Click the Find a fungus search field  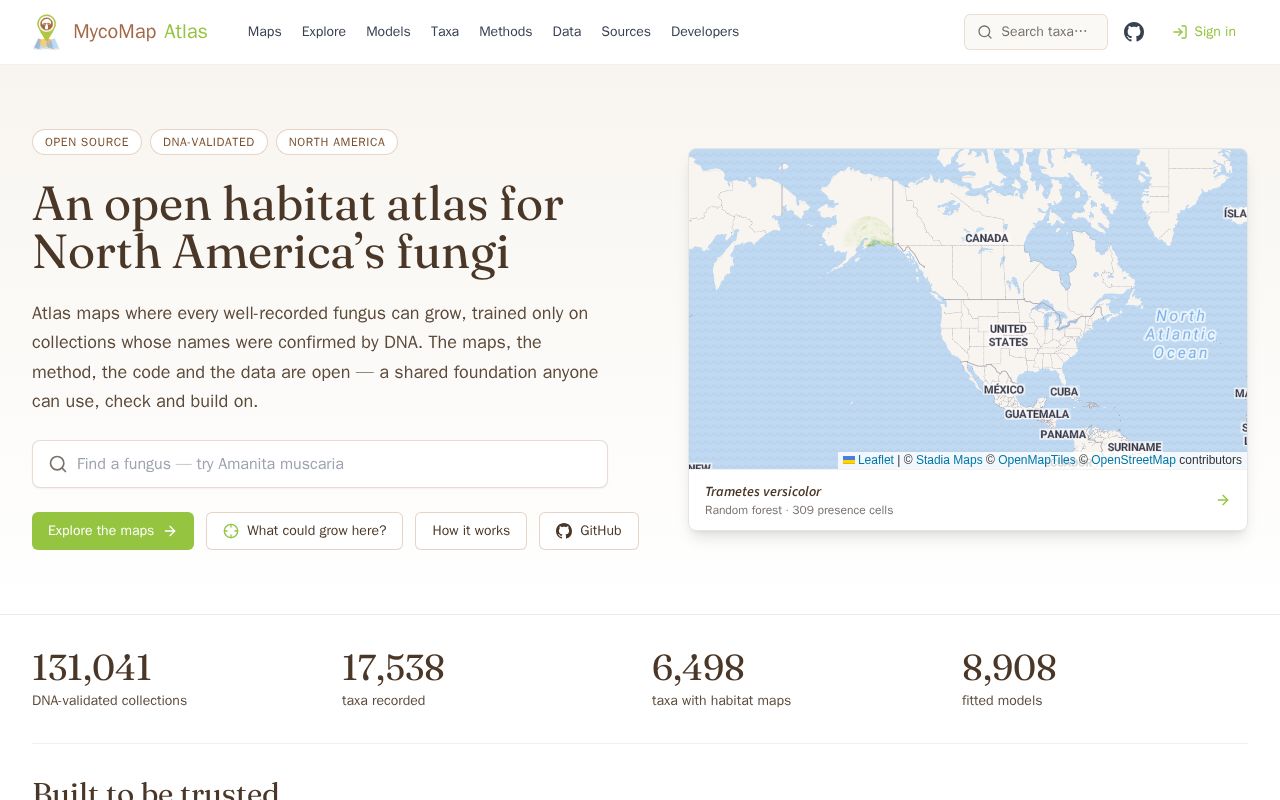[320, 464]
